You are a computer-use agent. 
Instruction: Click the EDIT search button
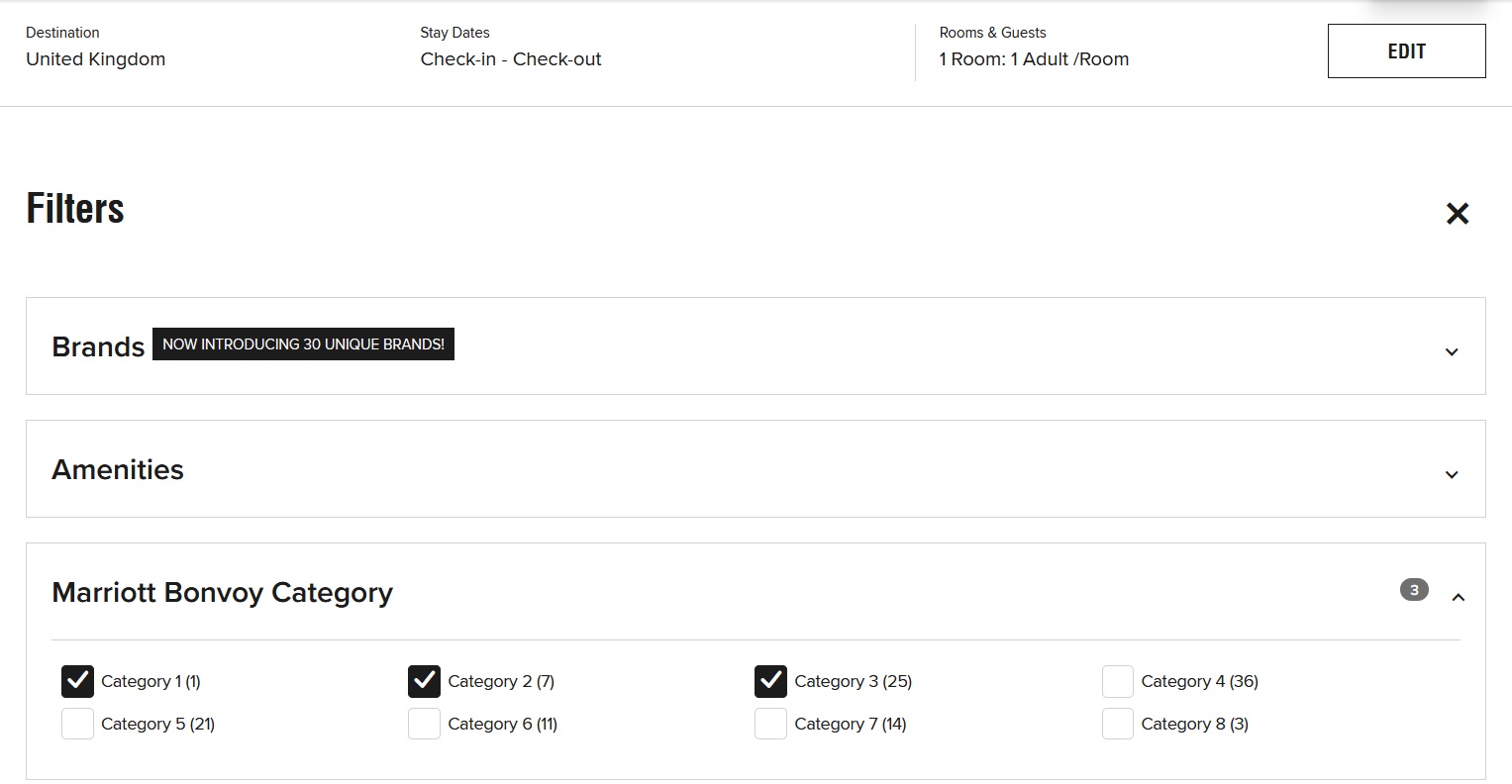click(x=1406, y=51)
